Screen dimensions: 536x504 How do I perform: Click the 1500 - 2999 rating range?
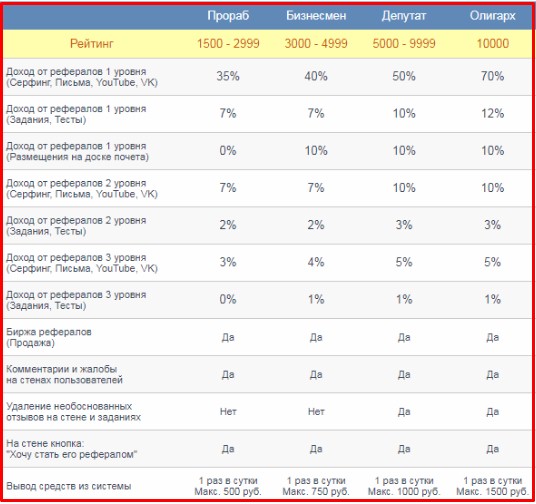click(x=228, y=44)
